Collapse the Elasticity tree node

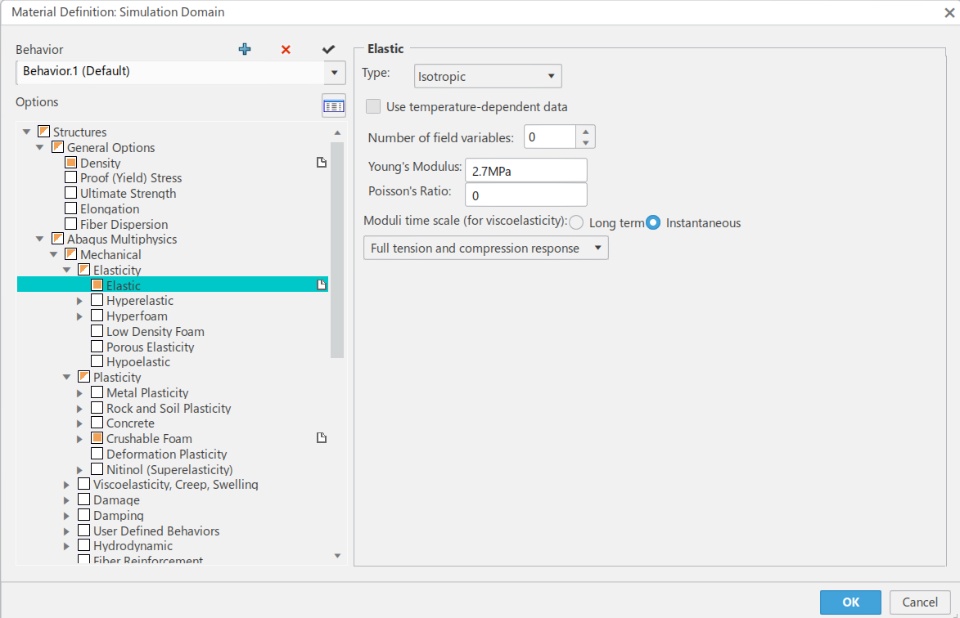[x=67, y=269]
